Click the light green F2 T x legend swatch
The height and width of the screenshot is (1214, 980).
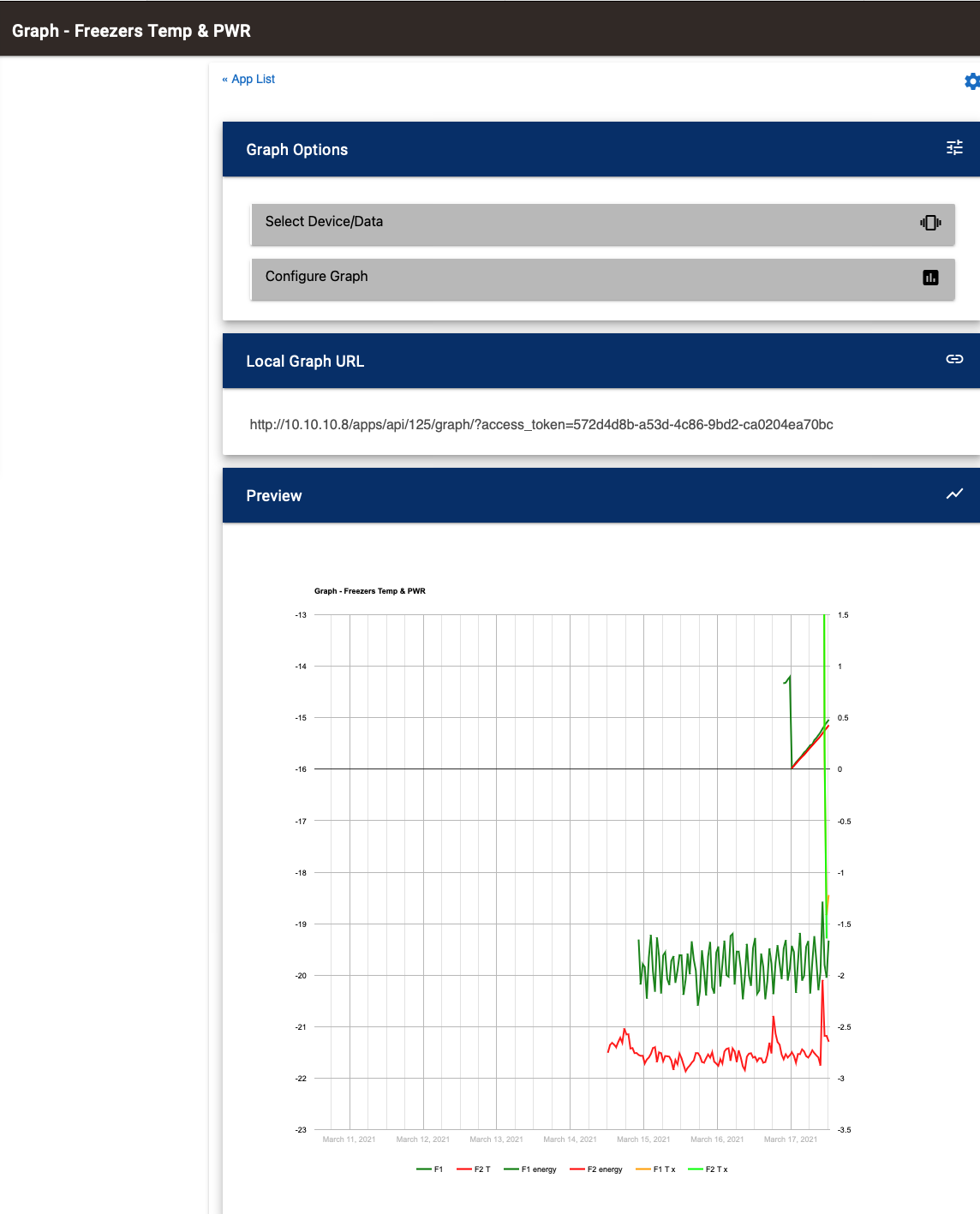[695, 1169]
